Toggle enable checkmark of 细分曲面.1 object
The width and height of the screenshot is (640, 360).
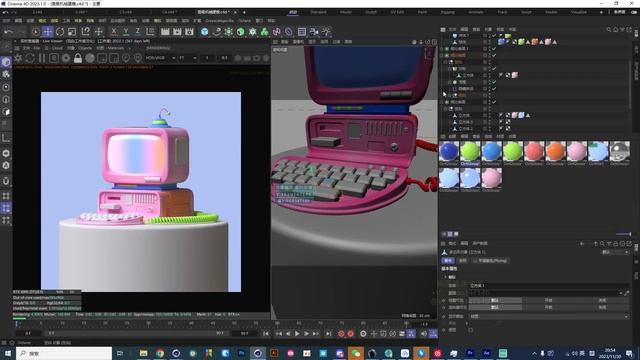pos(494,49)
